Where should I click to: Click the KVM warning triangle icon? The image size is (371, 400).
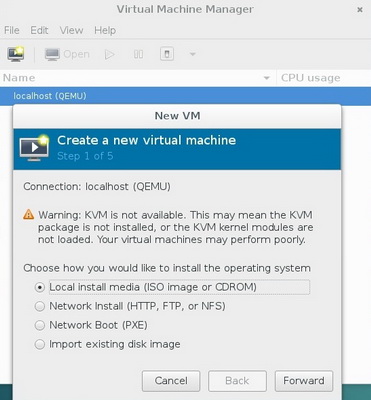pyautogui.click(x=29, y=214)
